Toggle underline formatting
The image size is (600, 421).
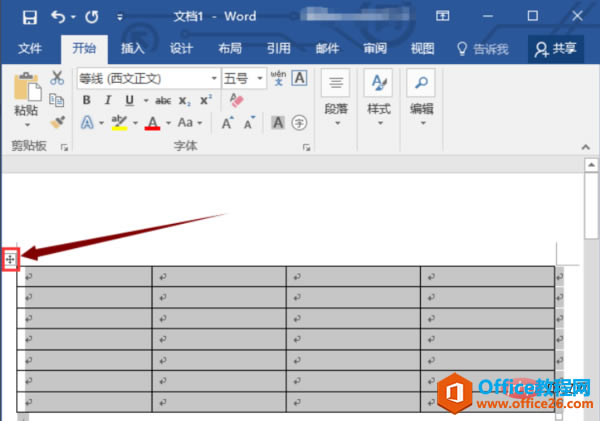(130, 100)
